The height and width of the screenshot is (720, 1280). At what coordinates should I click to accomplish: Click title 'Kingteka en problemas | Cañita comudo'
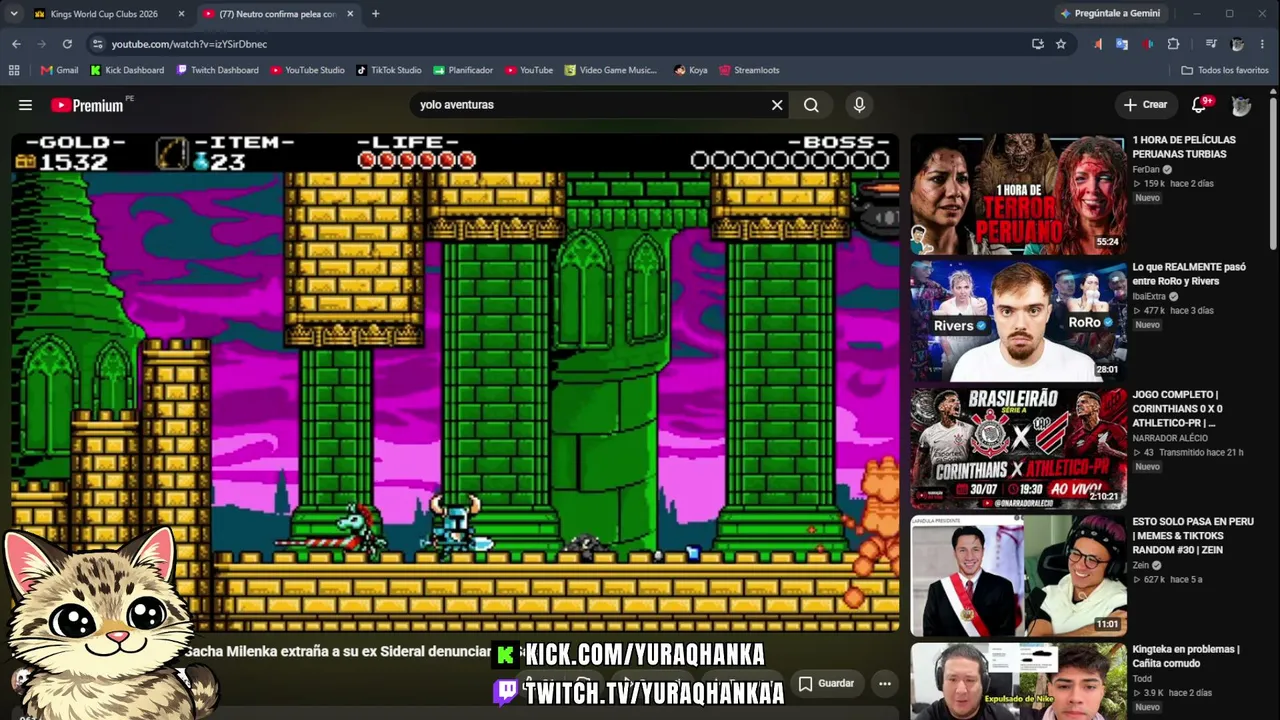click(x=1186, y=656)
